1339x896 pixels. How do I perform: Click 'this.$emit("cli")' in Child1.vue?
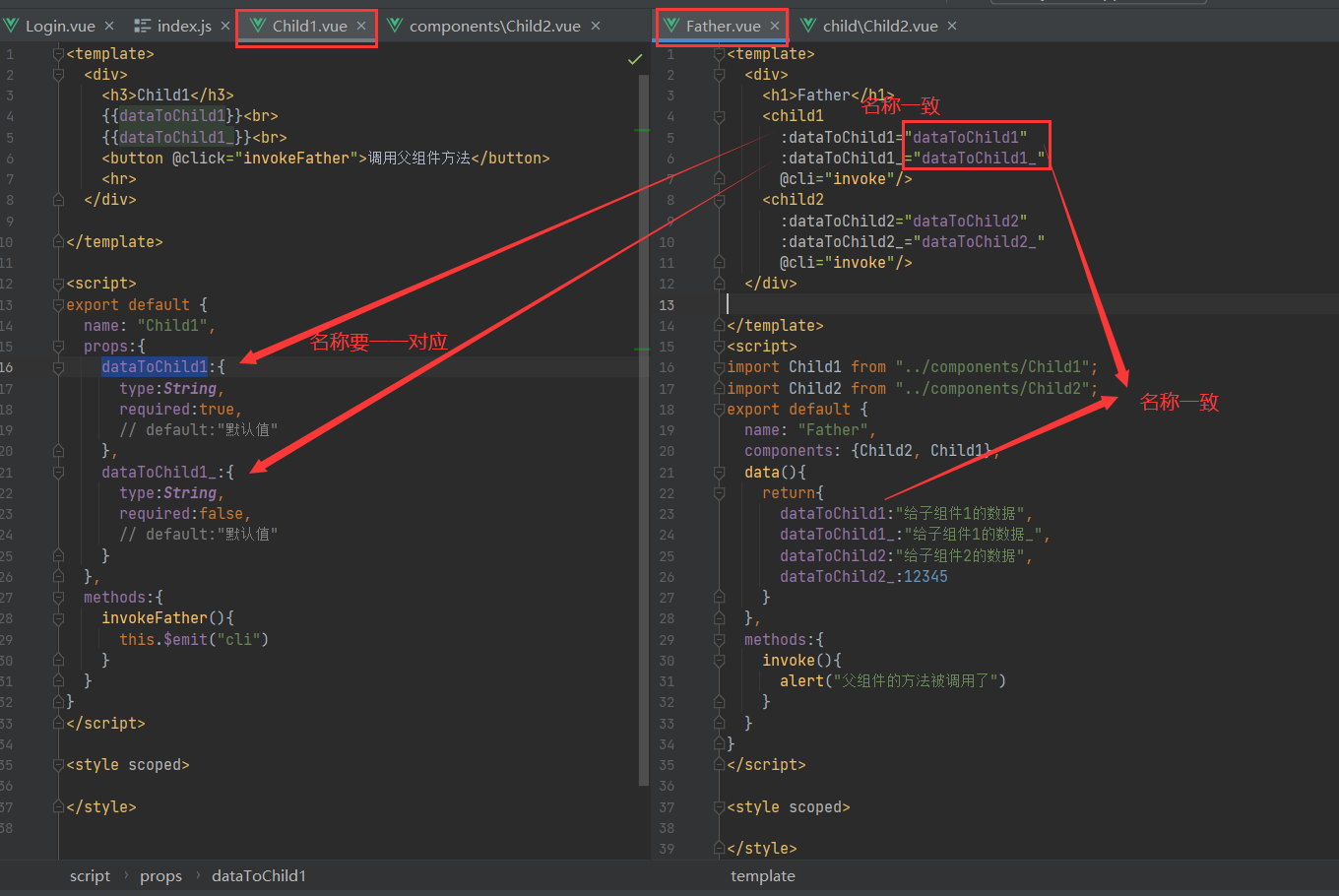point(194,639)
